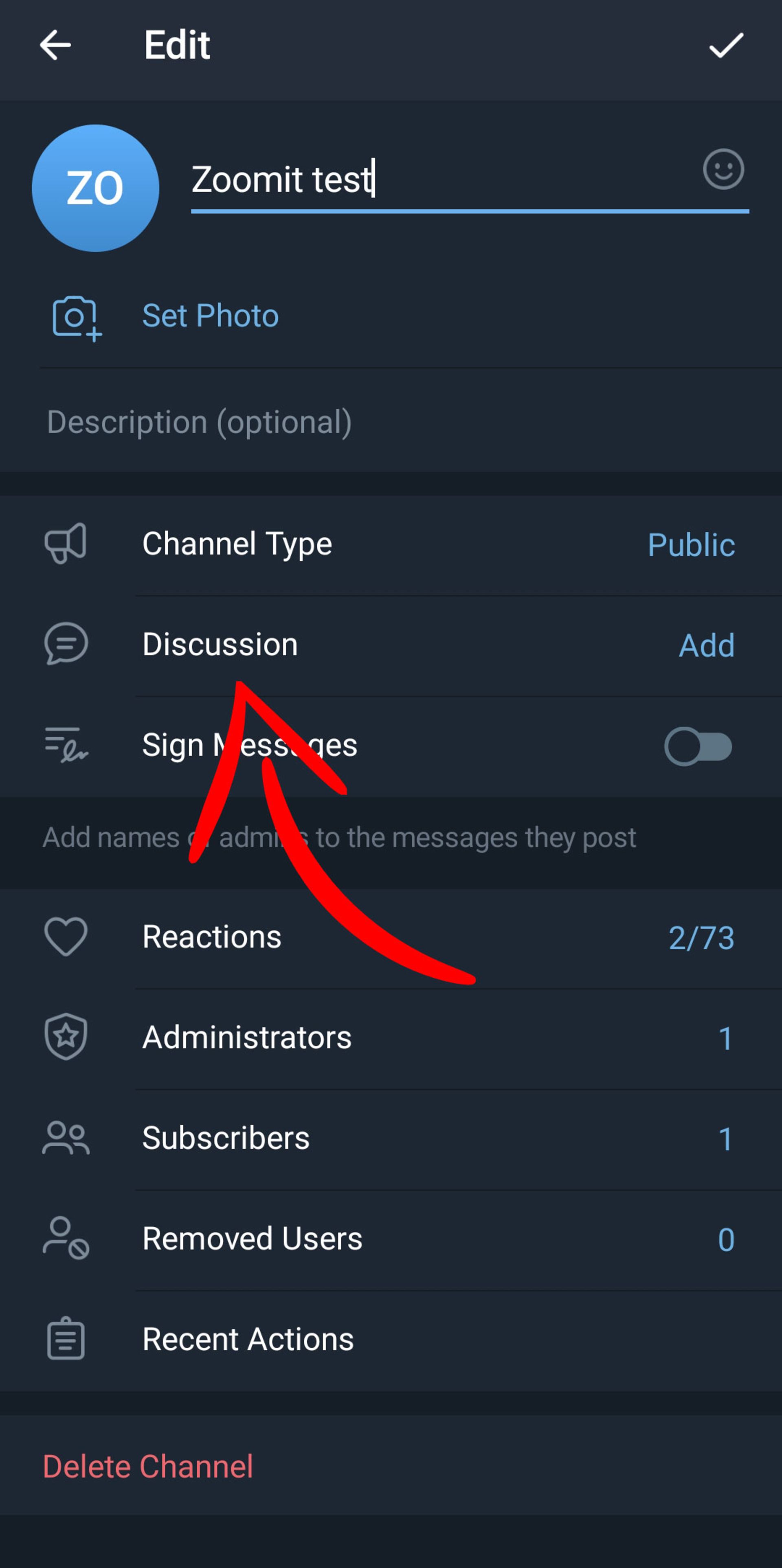Open emoji picker smiley icon
This screenshot has width=782, height=1568.
coord(723,169)
